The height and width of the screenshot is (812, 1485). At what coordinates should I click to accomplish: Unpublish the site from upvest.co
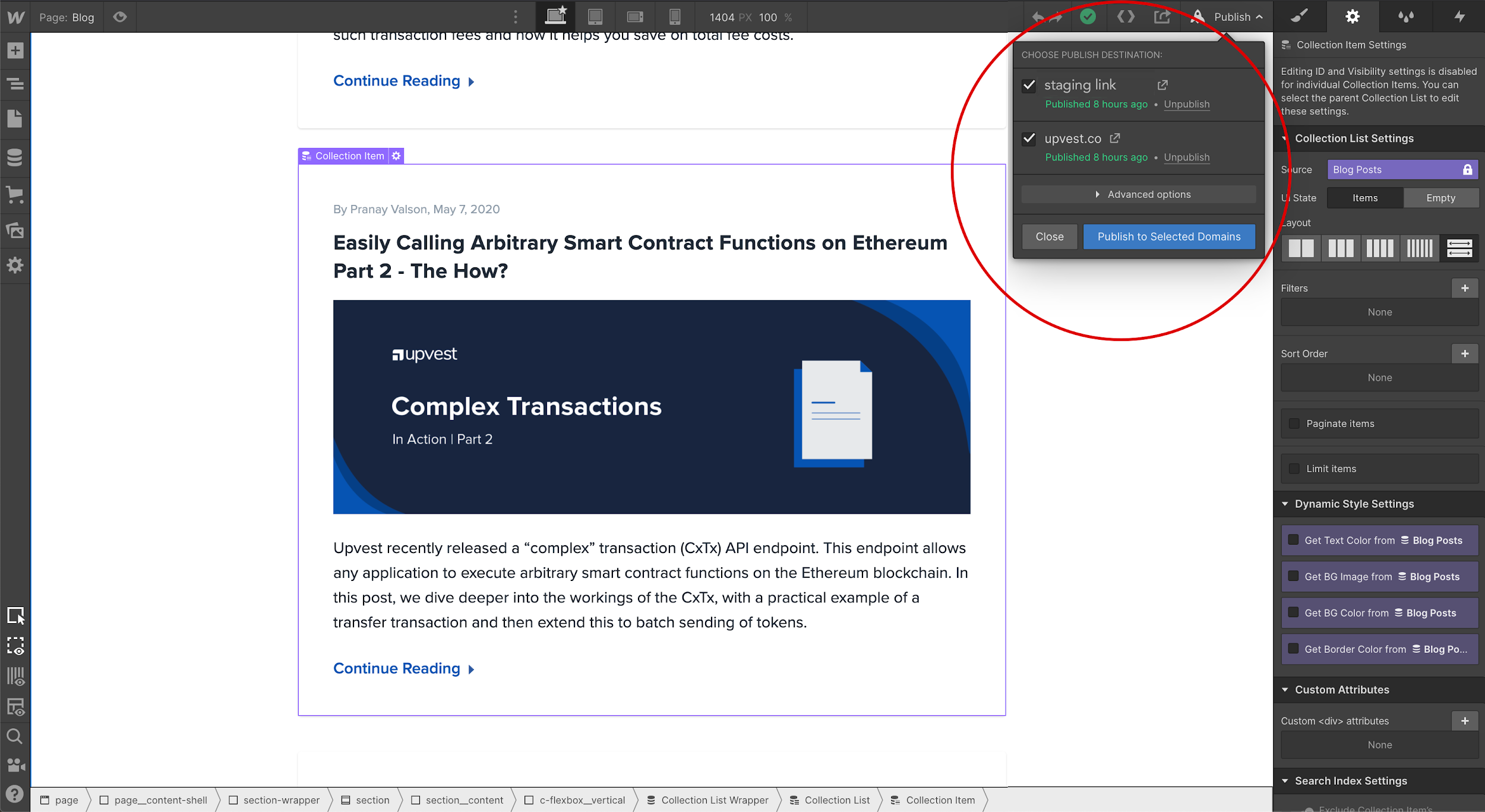tap(1187, 157)
